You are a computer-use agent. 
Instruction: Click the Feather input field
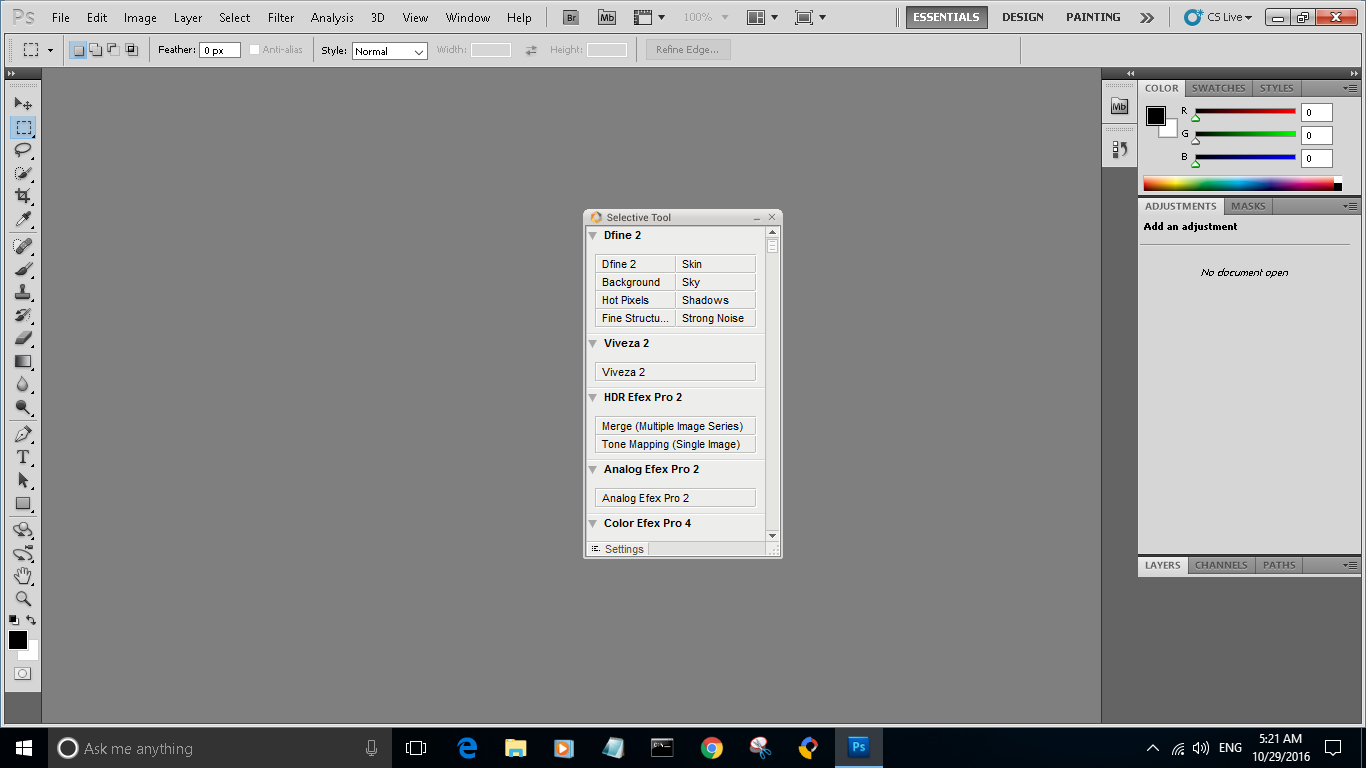(x=220, y=50)
